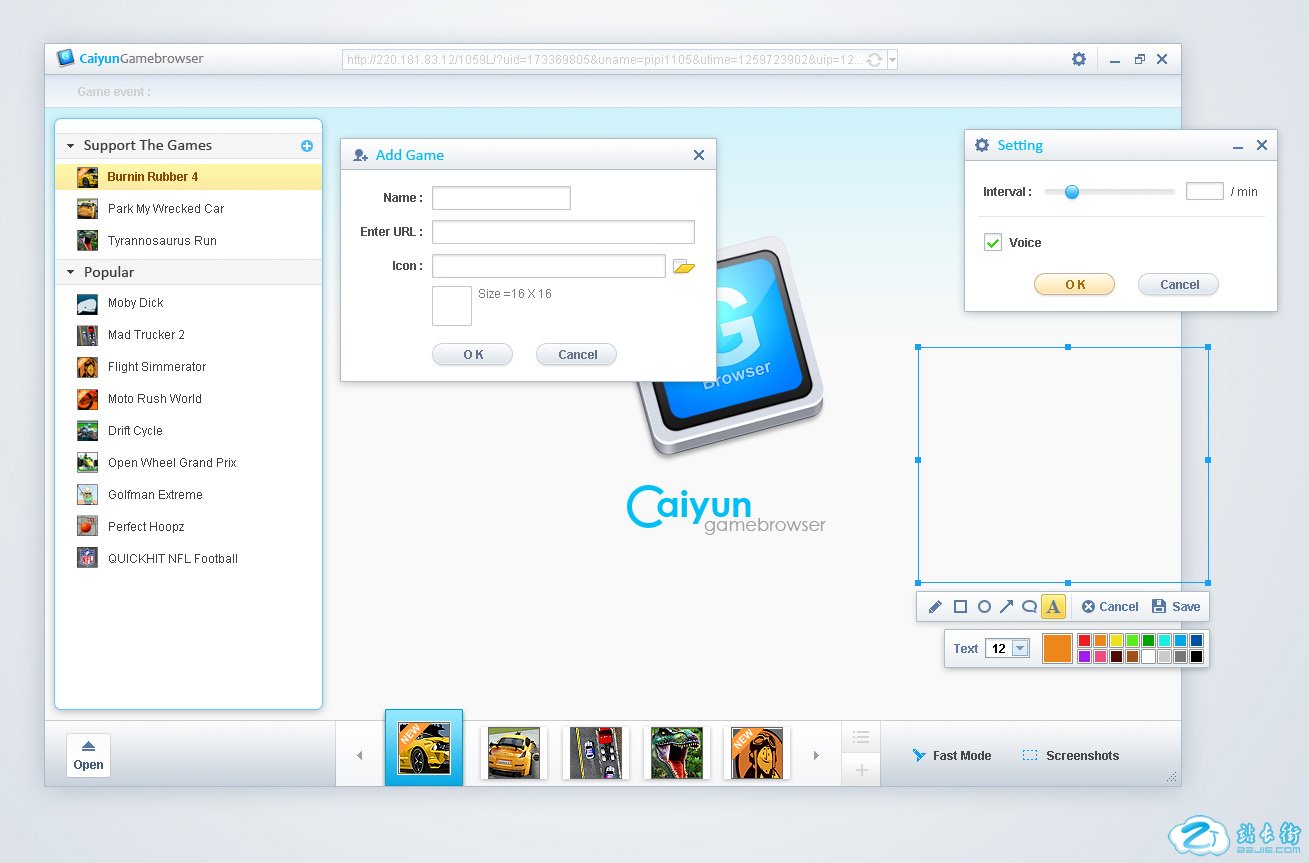
Task: Pick the red color swatch
Action: pyautogui.click(x=1084, y=640)
